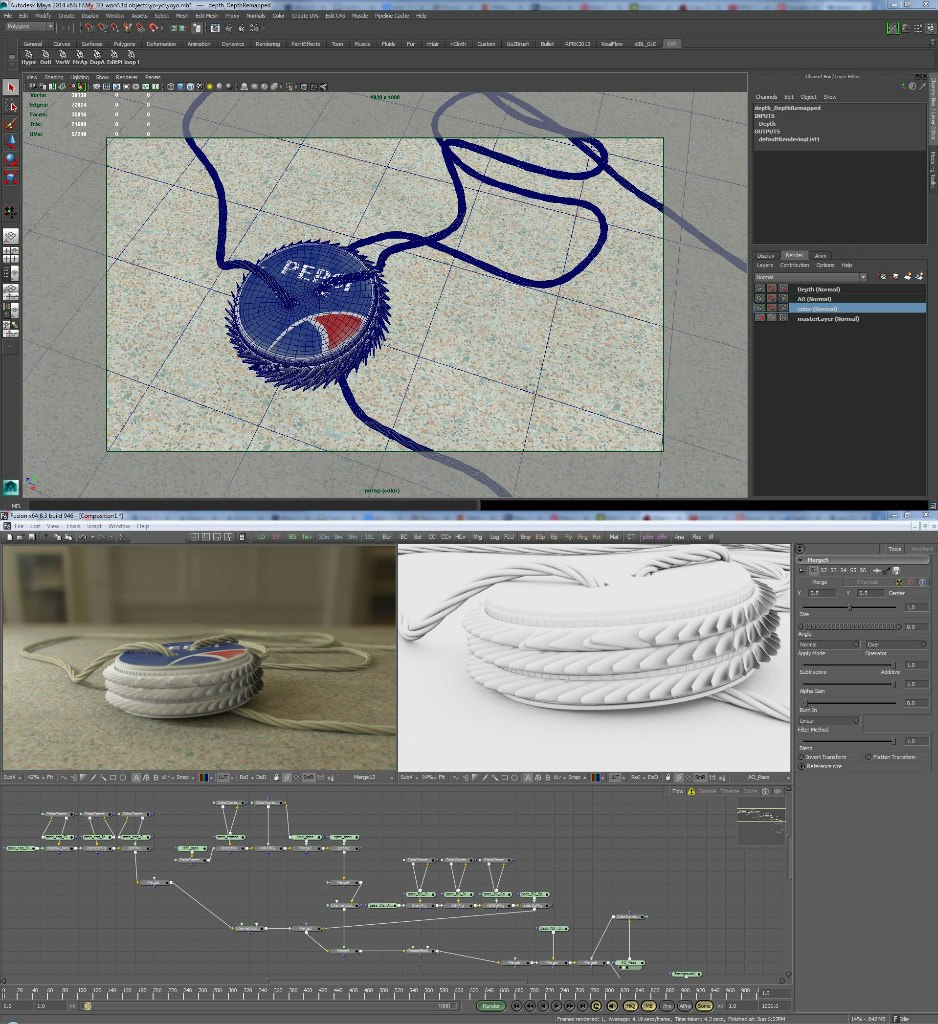Select the Move tool in Maya toolbox

[10, 142]
